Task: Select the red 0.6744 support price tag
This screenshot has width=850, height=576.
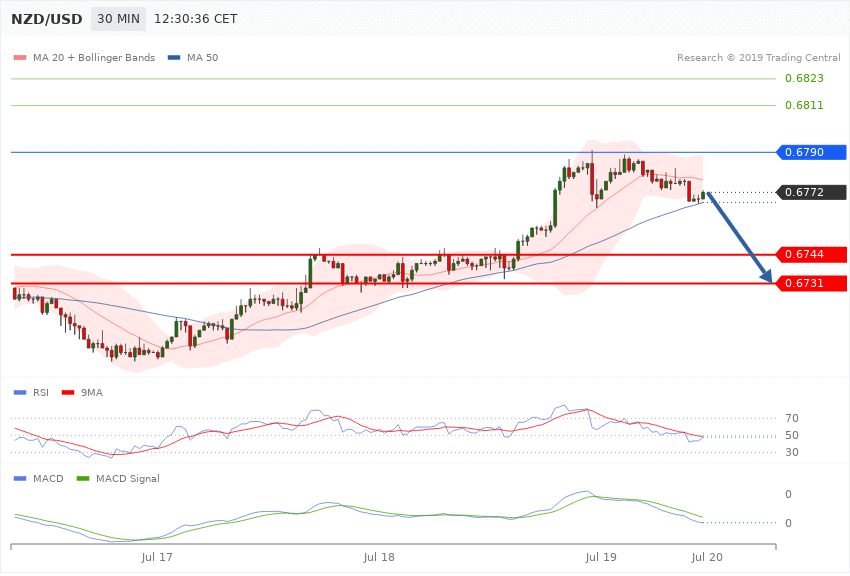Action: click(812, 254)
